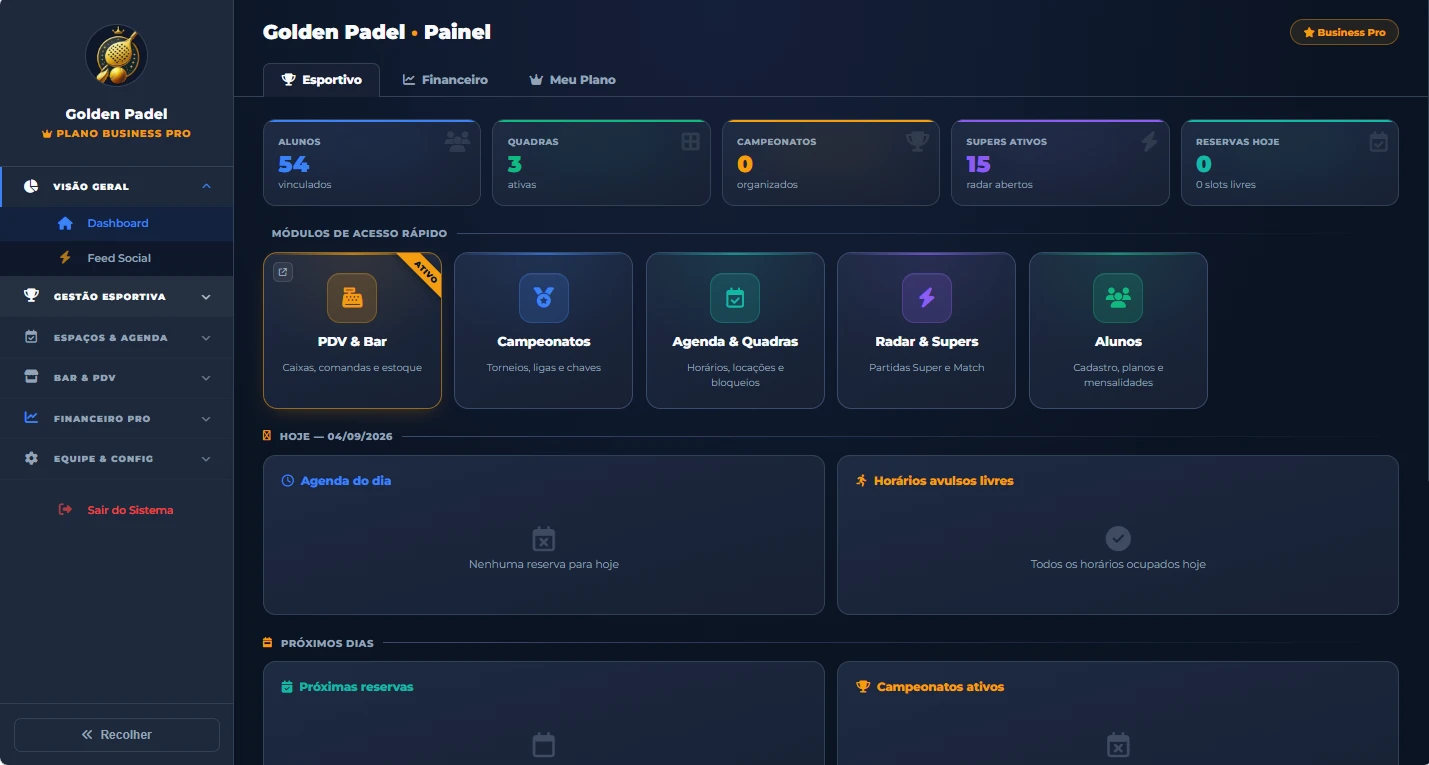Click the people icon on Alunos stat card
This screenshot has width=1429, height=765.
click(x=457, y=141)
